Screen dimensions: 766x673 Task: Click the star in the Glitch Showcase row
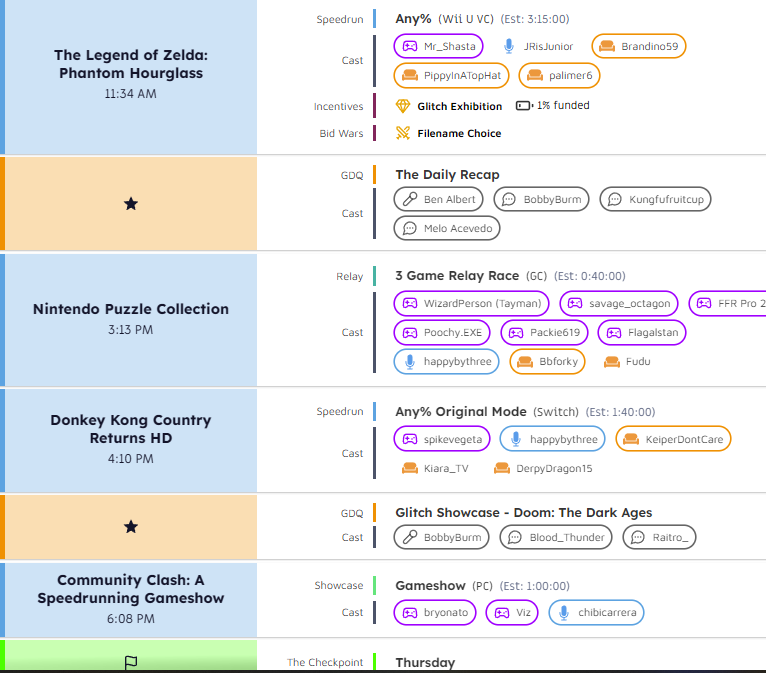(130, 526)
